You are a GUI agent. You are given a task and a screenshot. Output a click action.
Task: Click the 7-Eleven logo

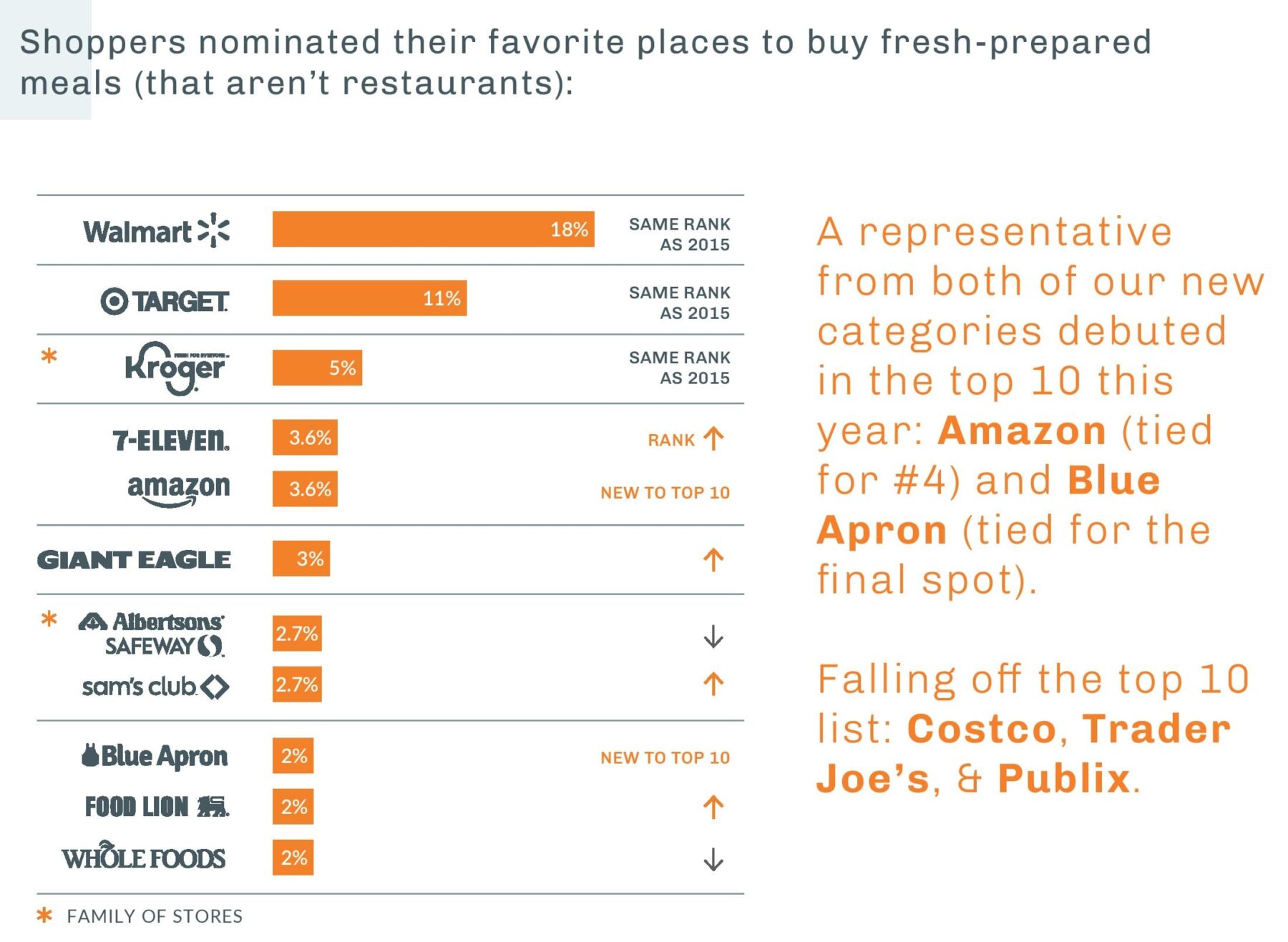(x=171, y=439)
